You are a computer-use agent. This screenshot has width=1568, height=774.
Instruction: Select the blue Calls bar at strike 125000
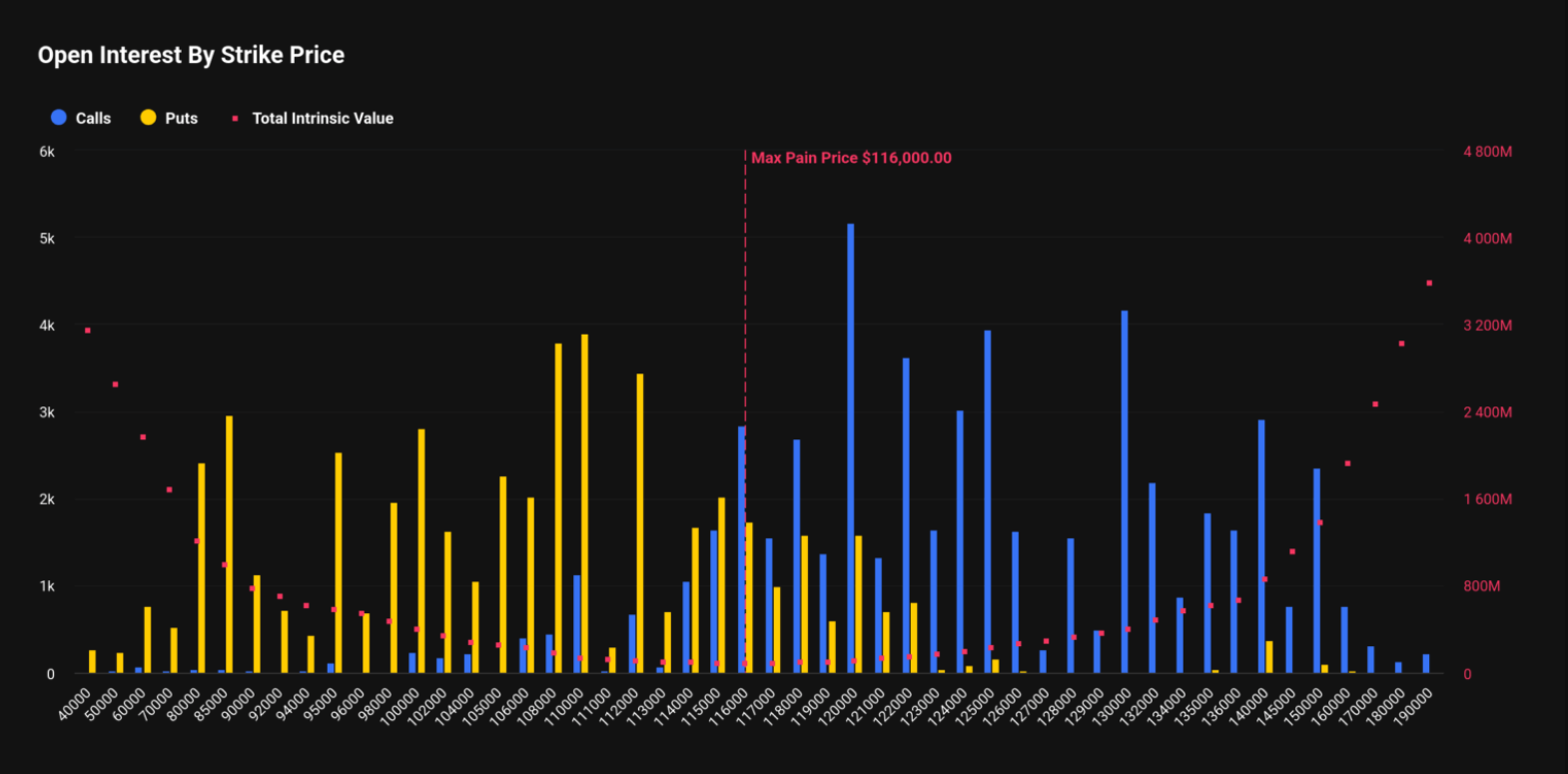[988, 501]
